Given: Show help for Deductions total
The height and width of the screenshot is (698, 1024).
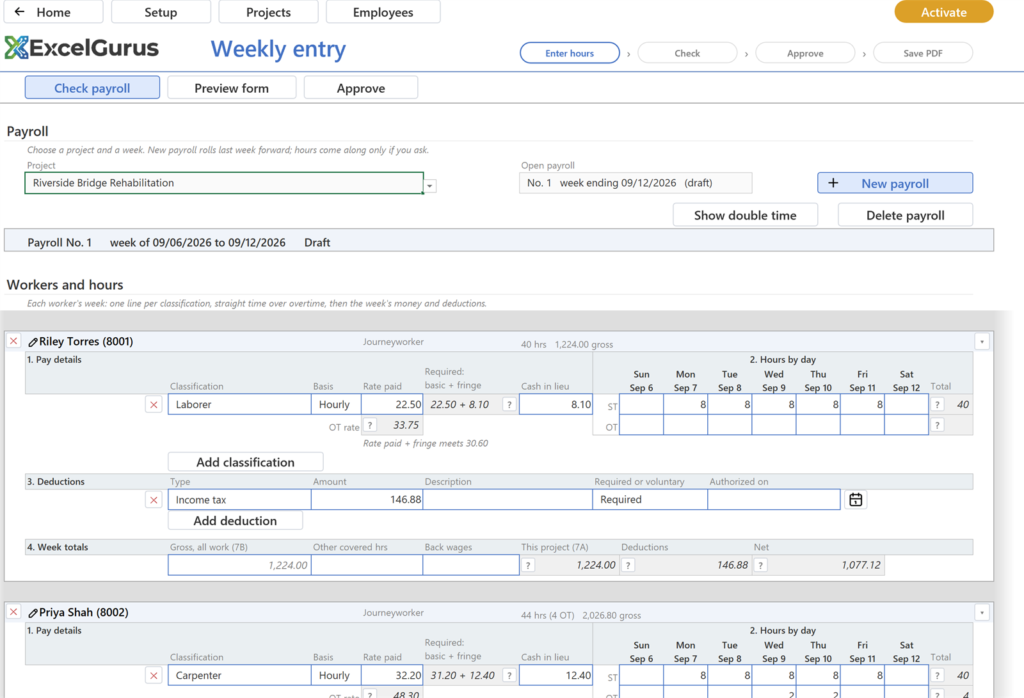Looking at the screenshot, I should tap(628, 565).
